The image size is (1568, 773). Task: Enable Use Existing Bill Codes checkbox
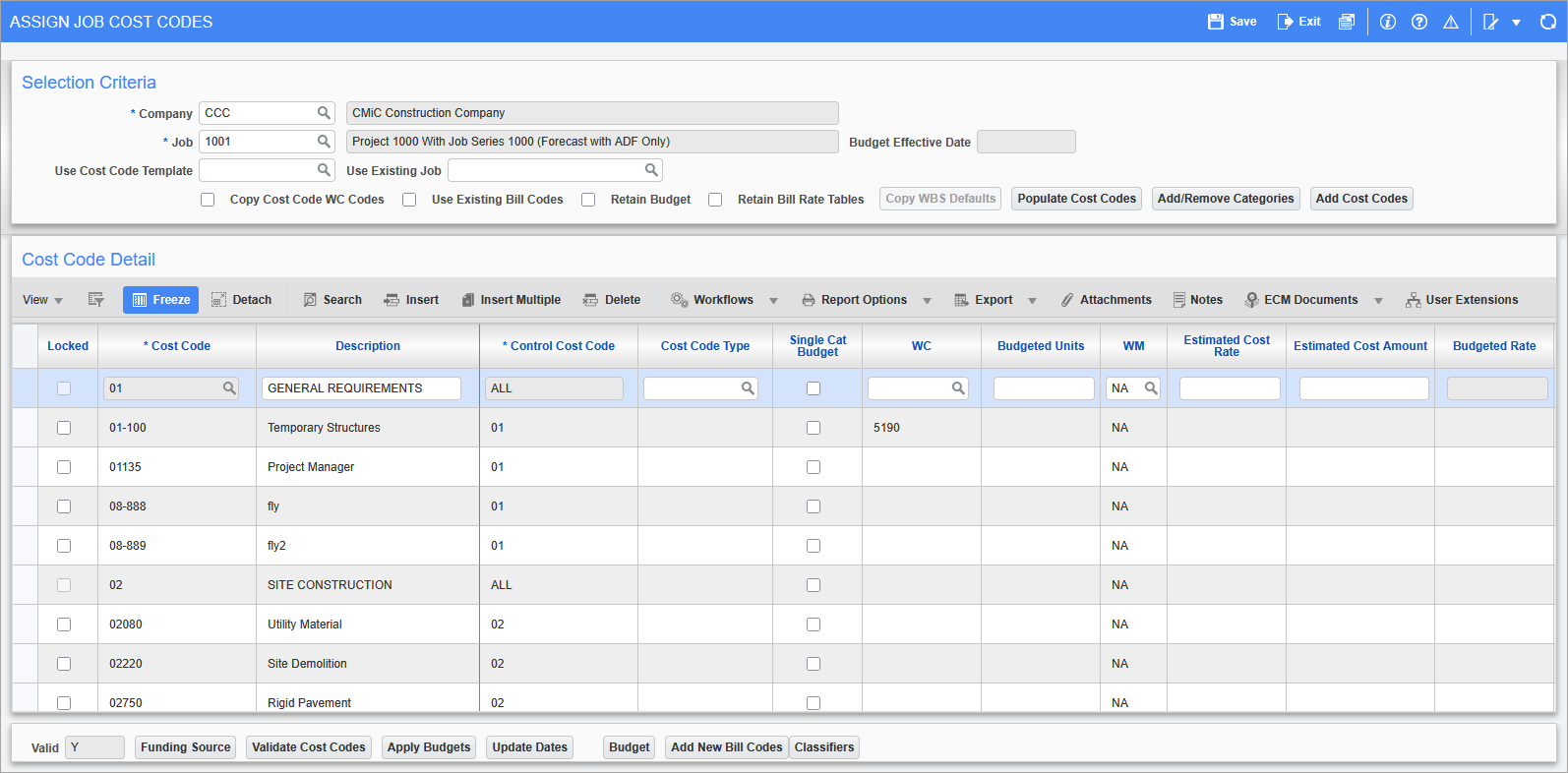coord(409,200)
